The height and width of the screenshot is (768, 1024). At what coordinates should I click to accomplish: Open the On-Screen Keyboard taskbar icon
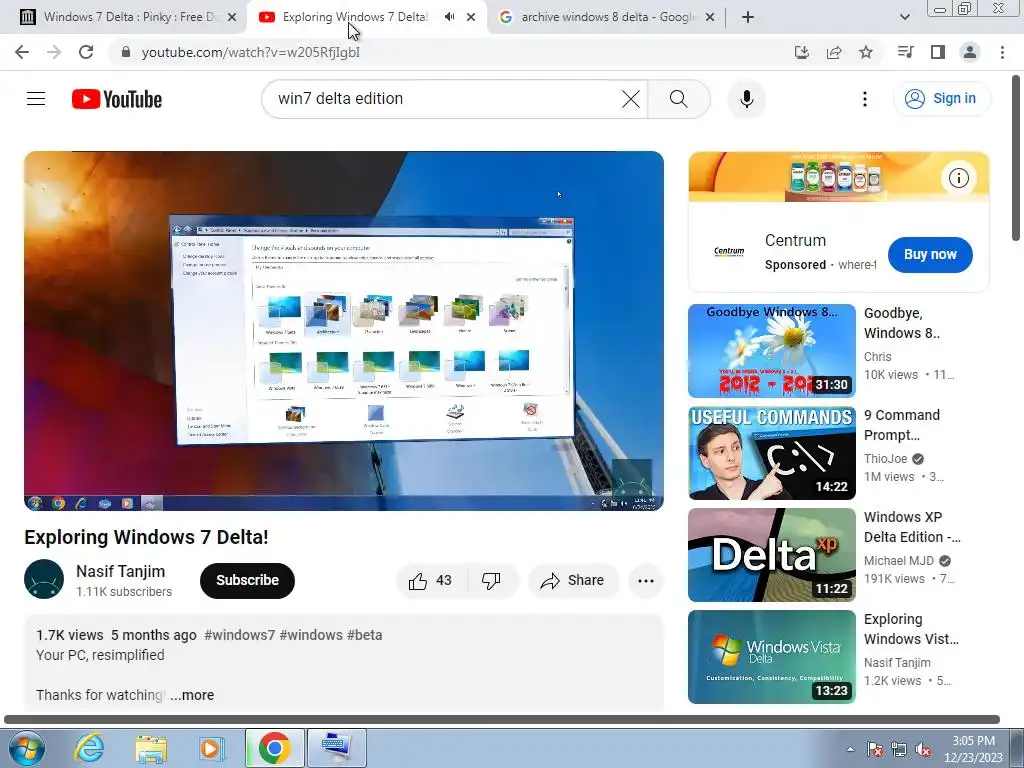(336, 748)
